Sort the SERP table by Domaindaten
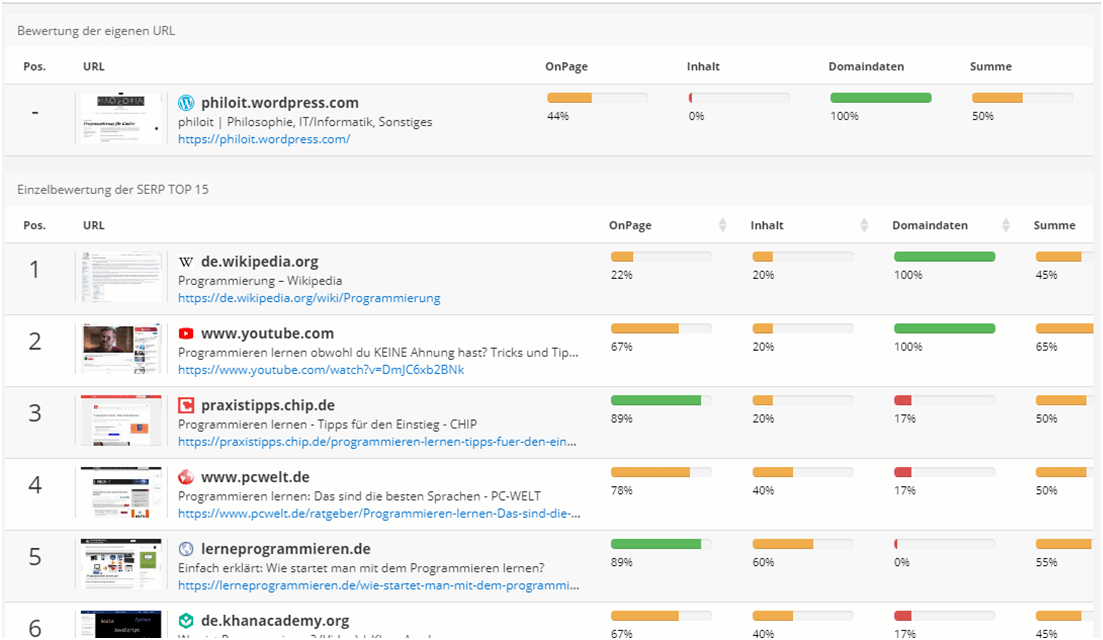 tap(1006, 226)
